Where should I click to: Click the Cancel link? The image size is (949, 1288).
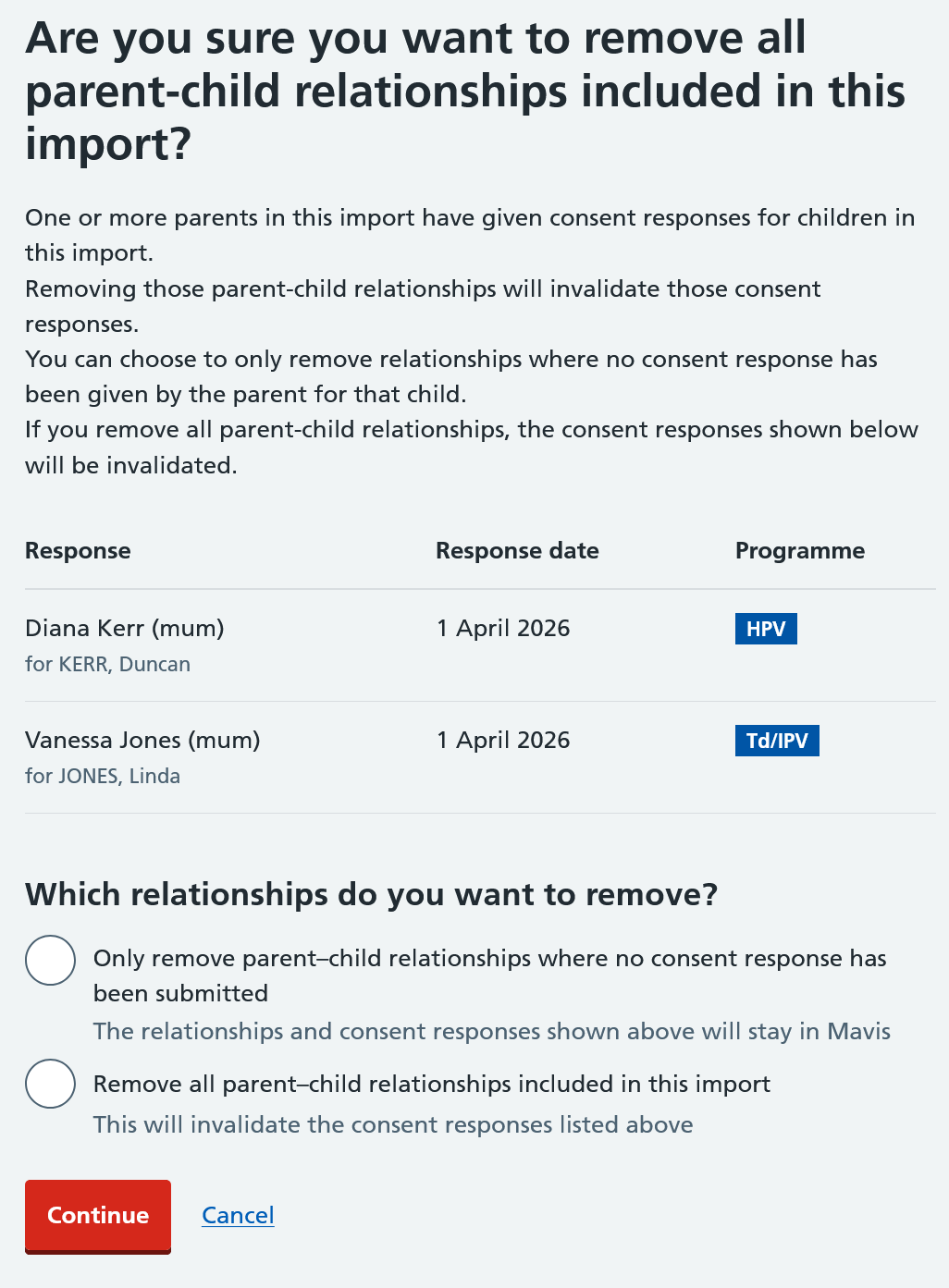coord(237,1216)
